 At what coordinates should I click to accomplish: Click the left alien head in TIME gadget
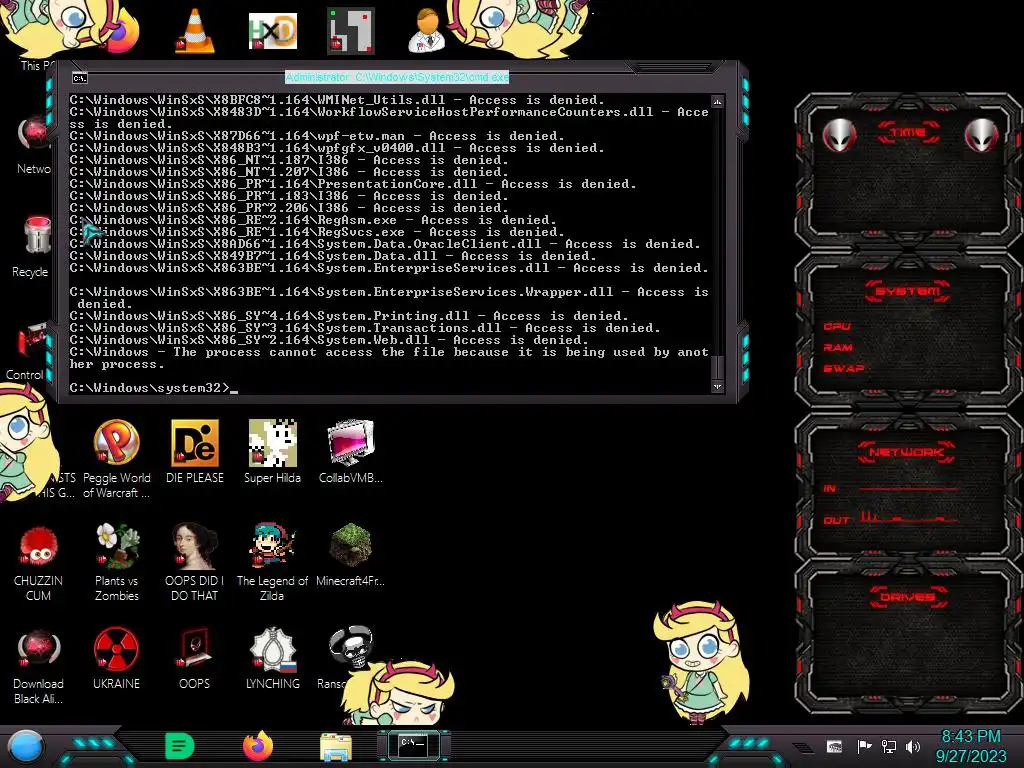839,136
